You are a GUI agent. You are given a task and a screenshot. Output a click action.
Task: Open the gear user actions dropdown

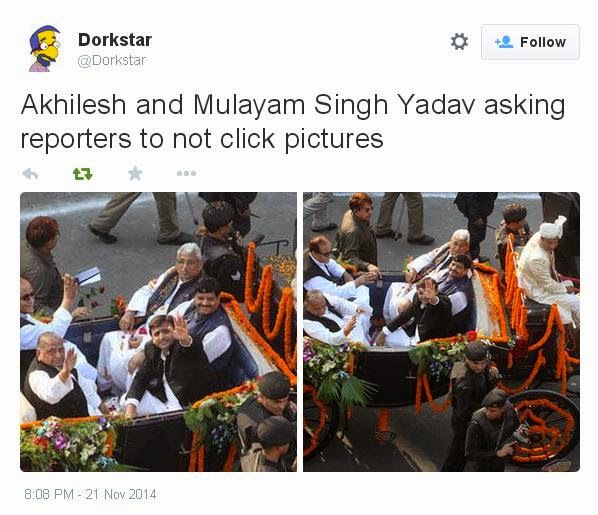point(459,41)
